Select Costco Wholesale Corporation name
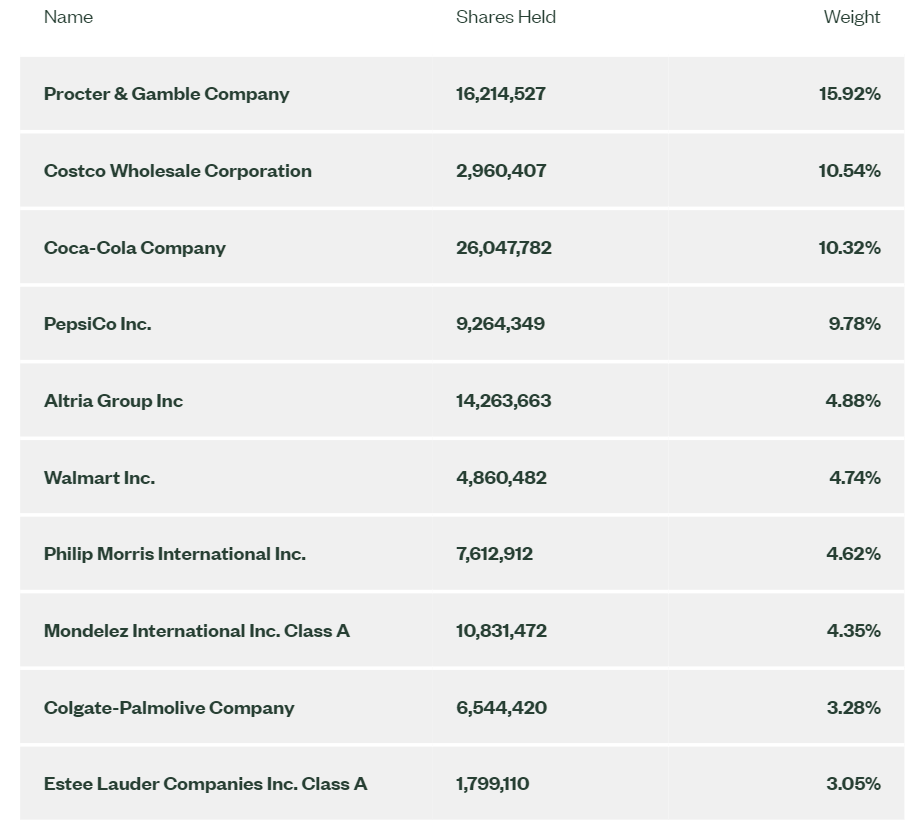 tap(178, 171)
